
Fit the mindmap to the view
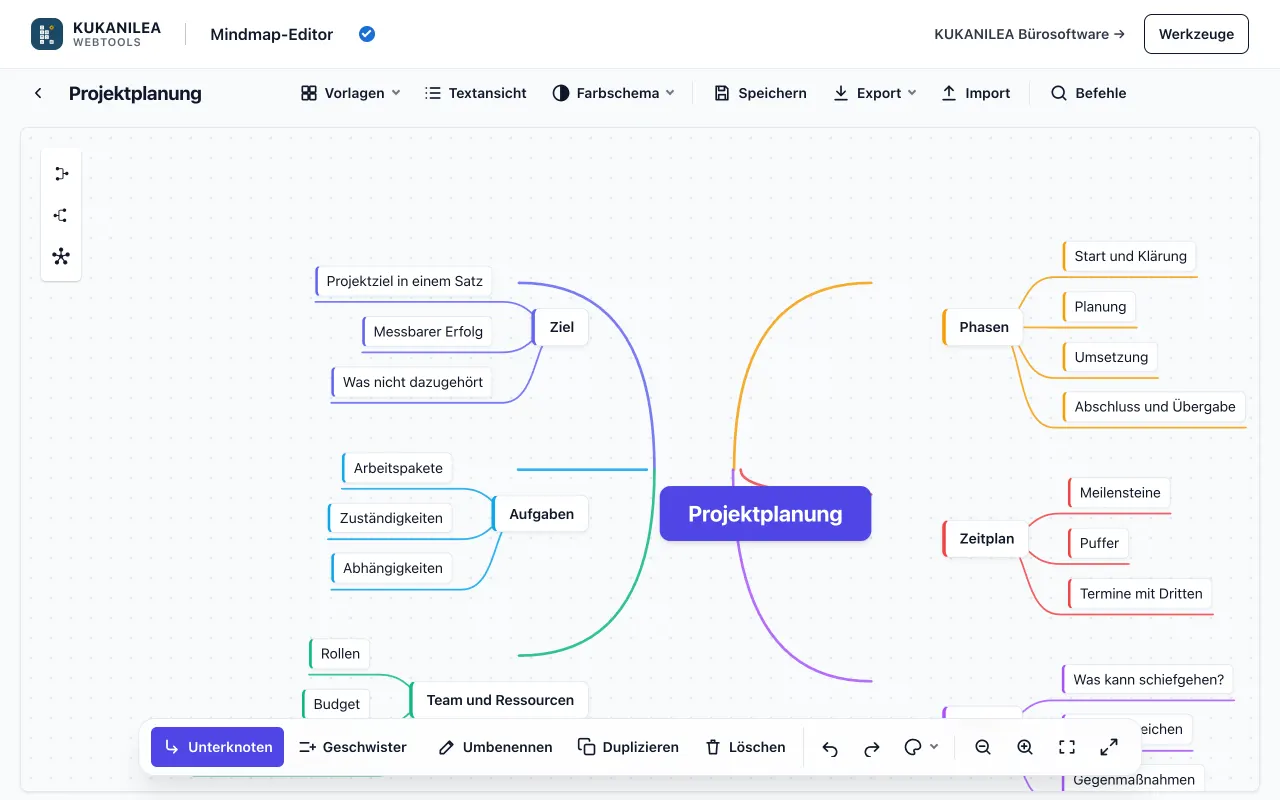pyautogui.click(x=1067, y=747)
